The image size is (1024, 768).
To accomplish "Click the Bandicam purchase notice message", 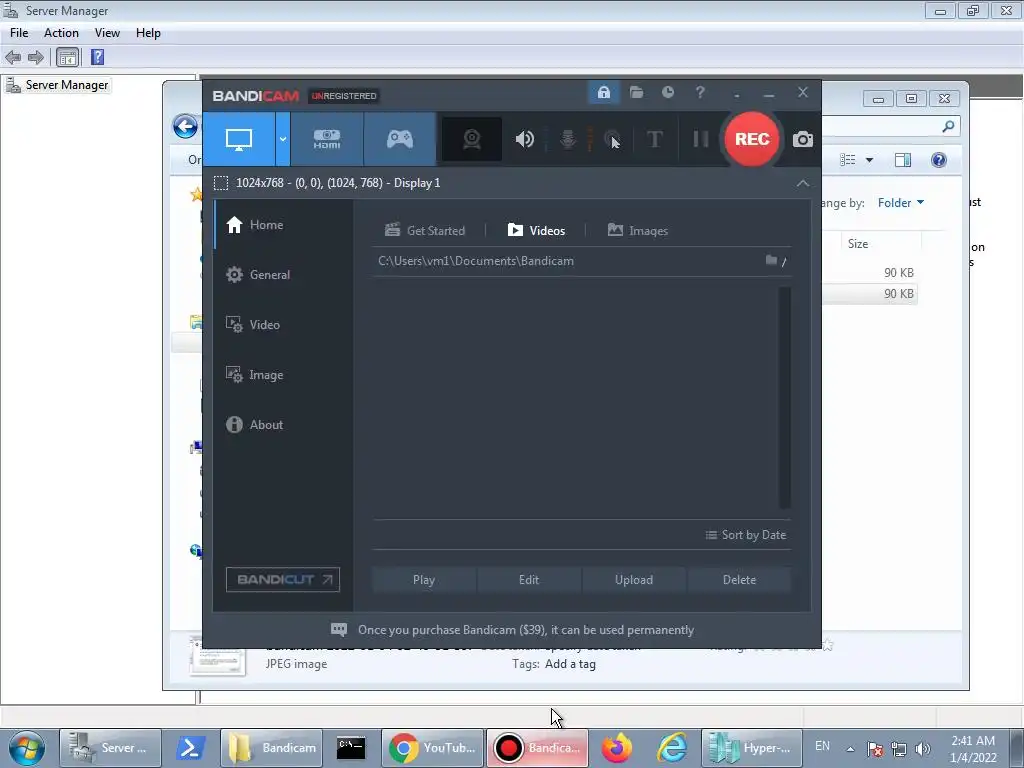I will [x=513, y=630].
